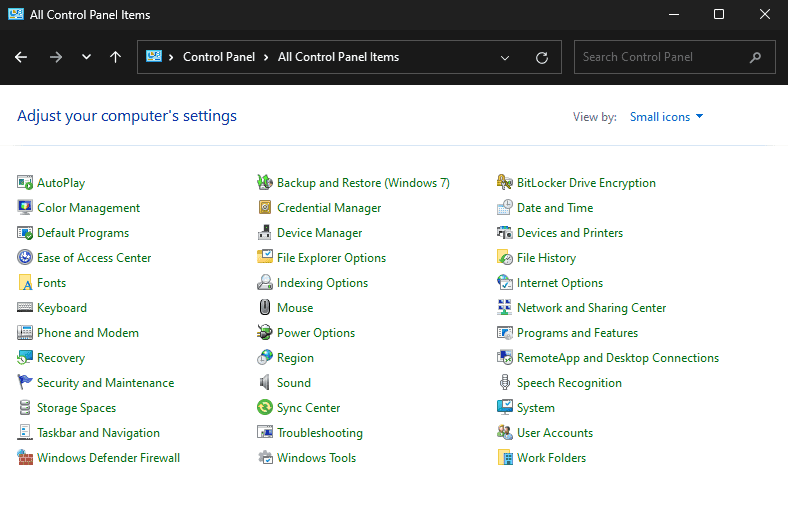Refresh the Control Panel view
788x523 pixels.
[x=542, y=58]
